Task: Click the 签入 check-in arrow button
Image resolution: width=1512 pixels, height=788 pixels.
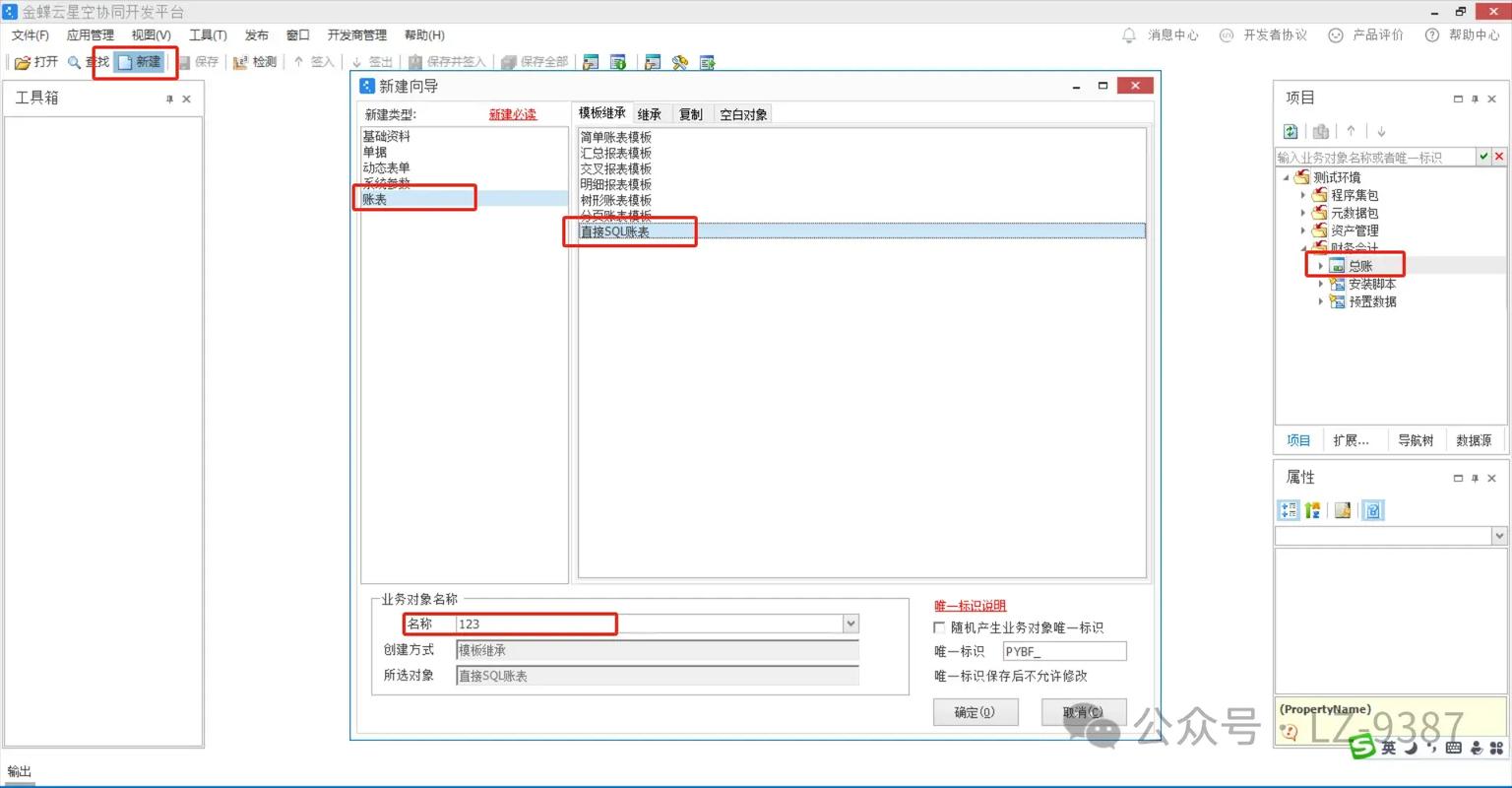Action: [x=314, y=62]
